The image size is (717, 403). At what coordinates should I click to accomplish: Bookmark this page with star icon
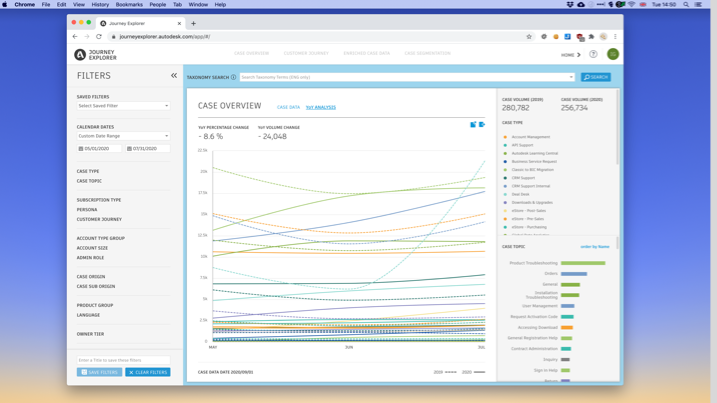[529, 37]
